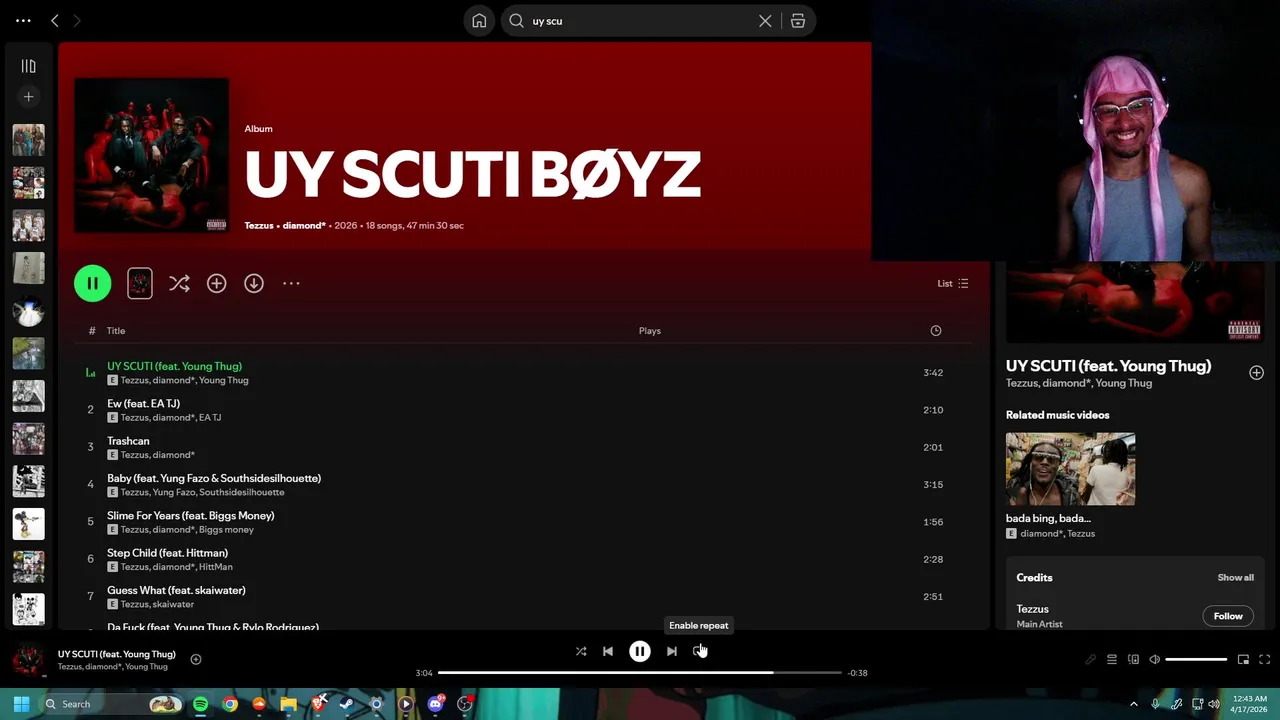Open the three-dot app menu at top left
Viewport: 1280px width, 720px height.
click(23, 21)
